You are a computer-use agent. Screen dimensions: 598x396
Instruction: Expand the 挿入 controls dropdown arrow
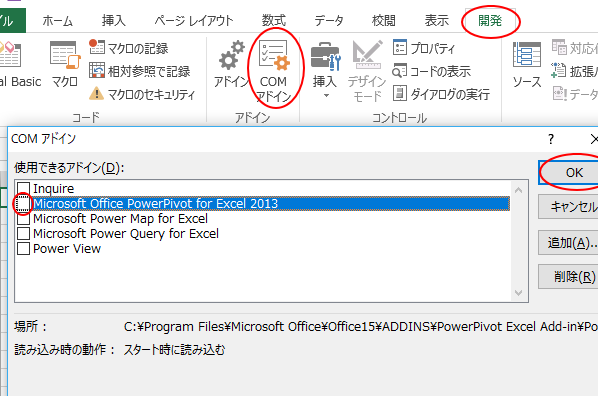coord(326,96)
